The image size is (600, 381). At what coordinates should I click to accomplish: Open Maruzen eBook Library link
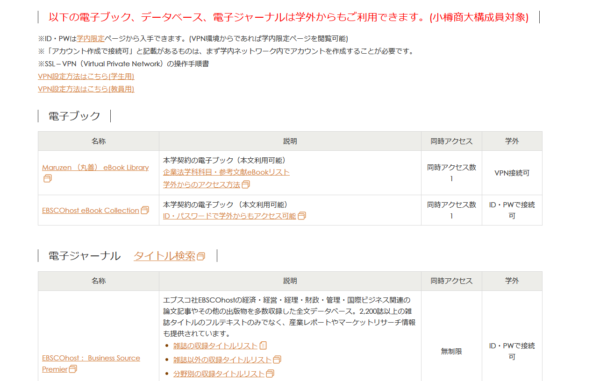pyautogui.click(x=95, y=168)
